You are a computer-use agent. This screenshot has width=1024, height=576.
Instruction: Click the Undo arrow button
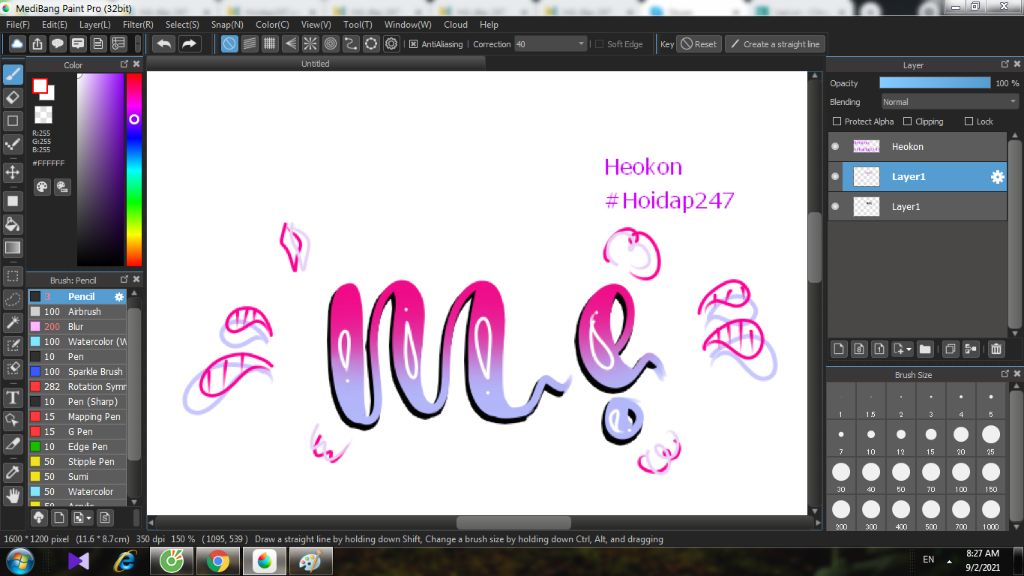tap(164, 44)
